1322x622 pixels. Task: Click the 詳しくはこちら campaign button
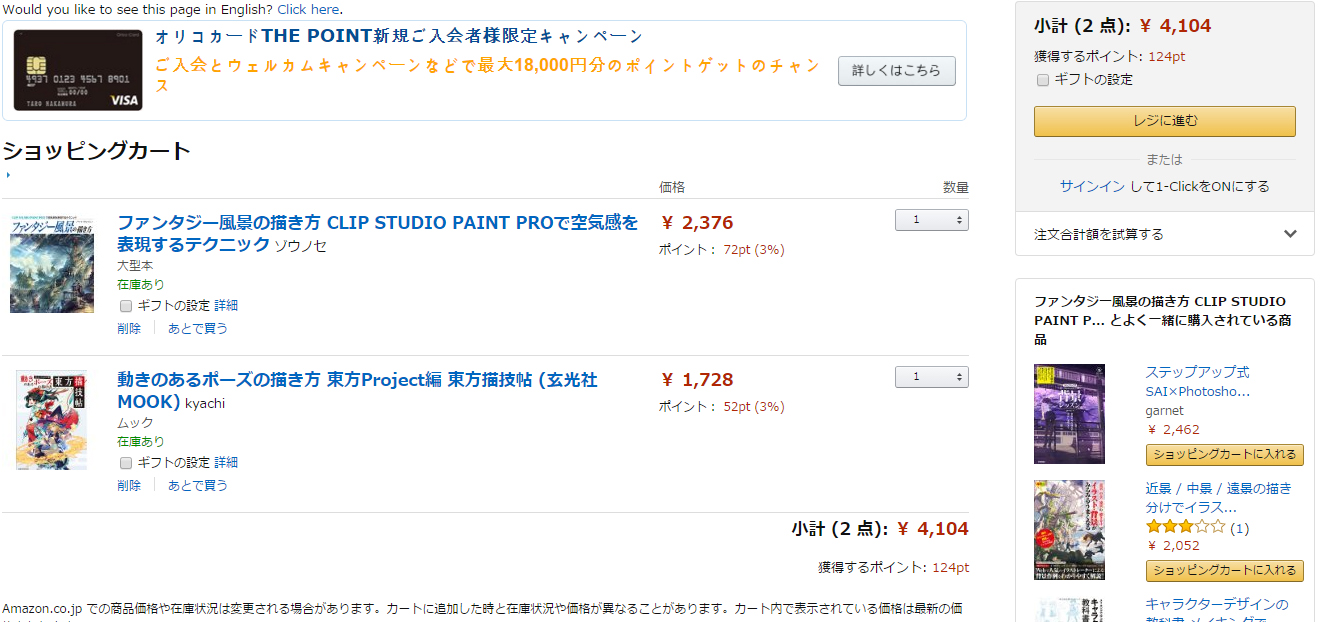pos(896,71)
